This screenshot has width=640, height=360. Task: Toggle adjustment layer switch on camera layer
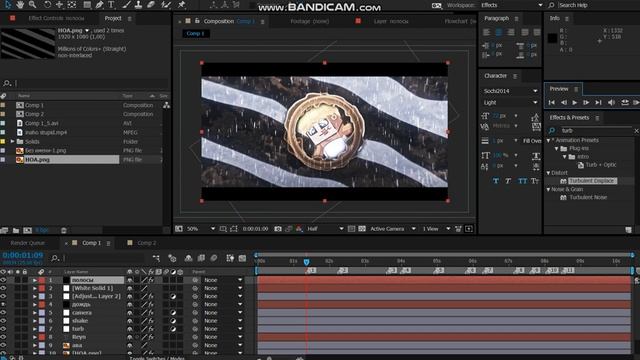click(173, 313)
